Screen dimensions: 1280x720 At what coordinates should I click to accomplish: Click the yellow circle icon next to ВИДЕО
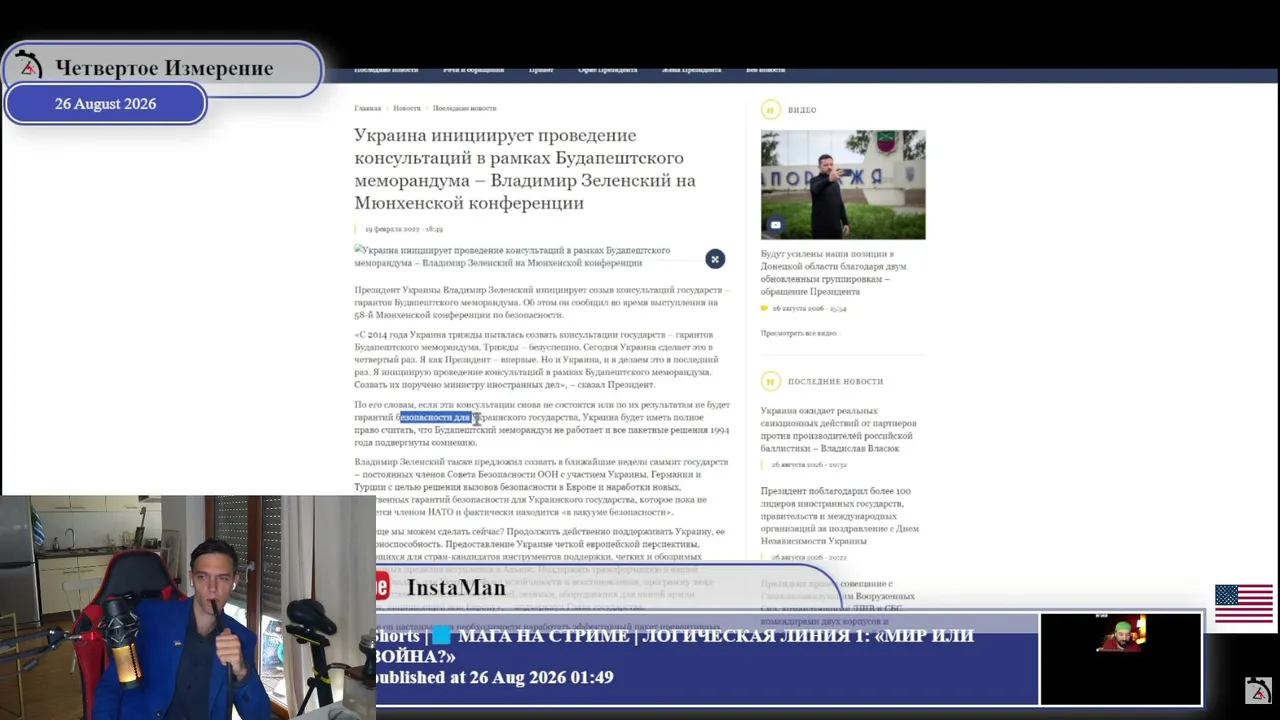click(770, 110)
